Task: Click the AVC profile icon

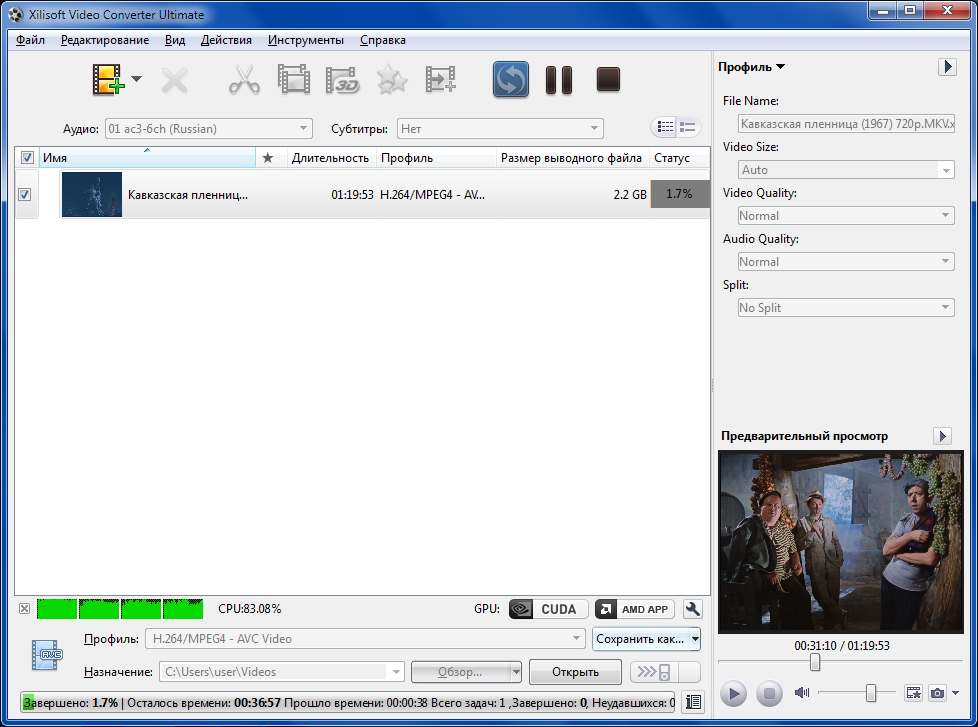Action: 47,655
